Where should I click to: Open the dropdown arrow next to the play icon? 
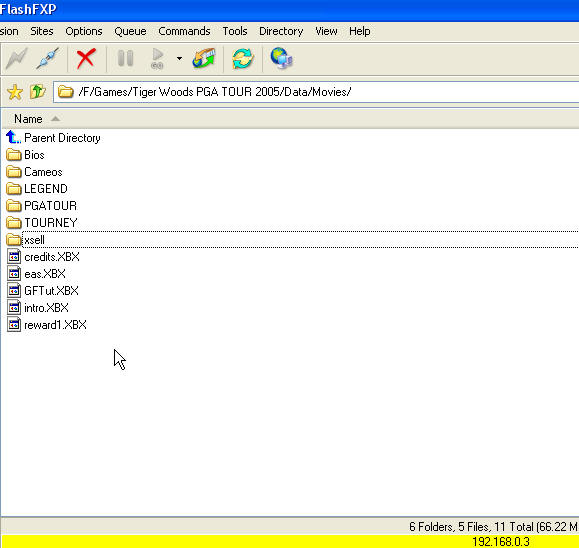point(179,59)
